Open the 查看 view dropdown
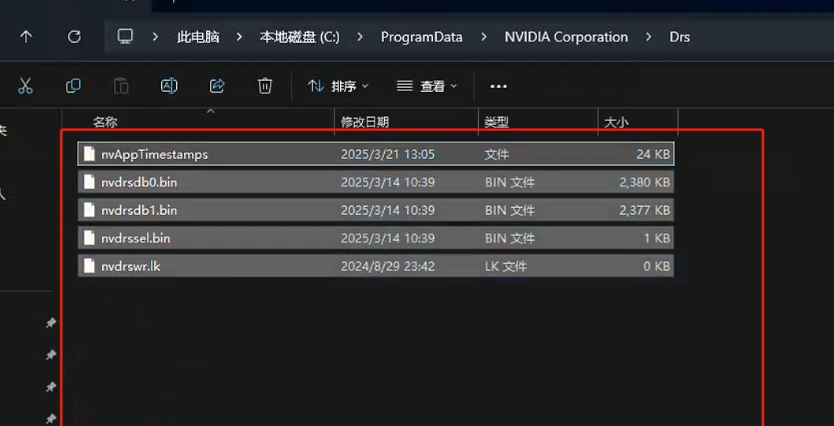Viewport: 834px width, 426px height. (x=427, y=86)
